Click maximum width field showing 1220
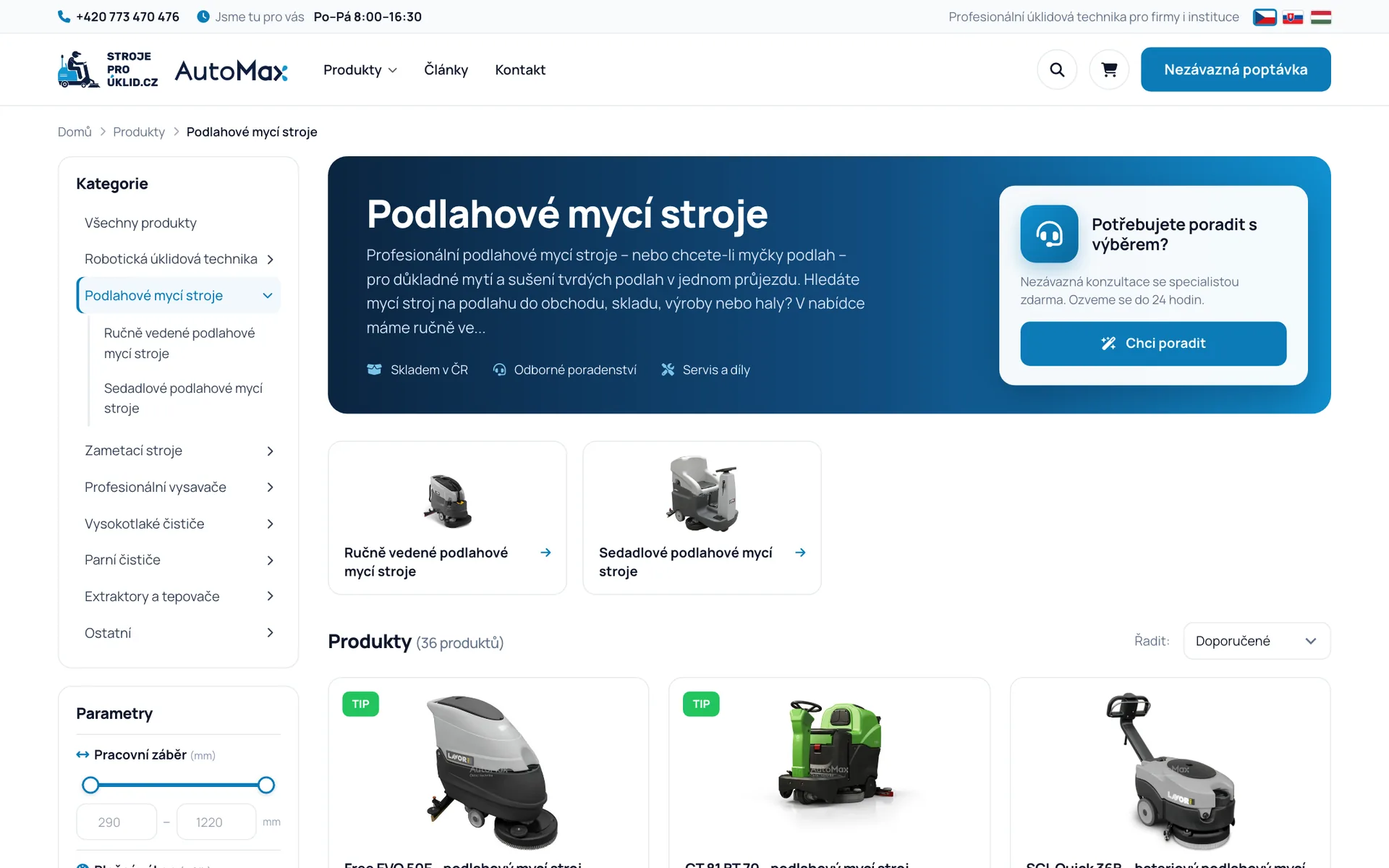 point(216,822)
